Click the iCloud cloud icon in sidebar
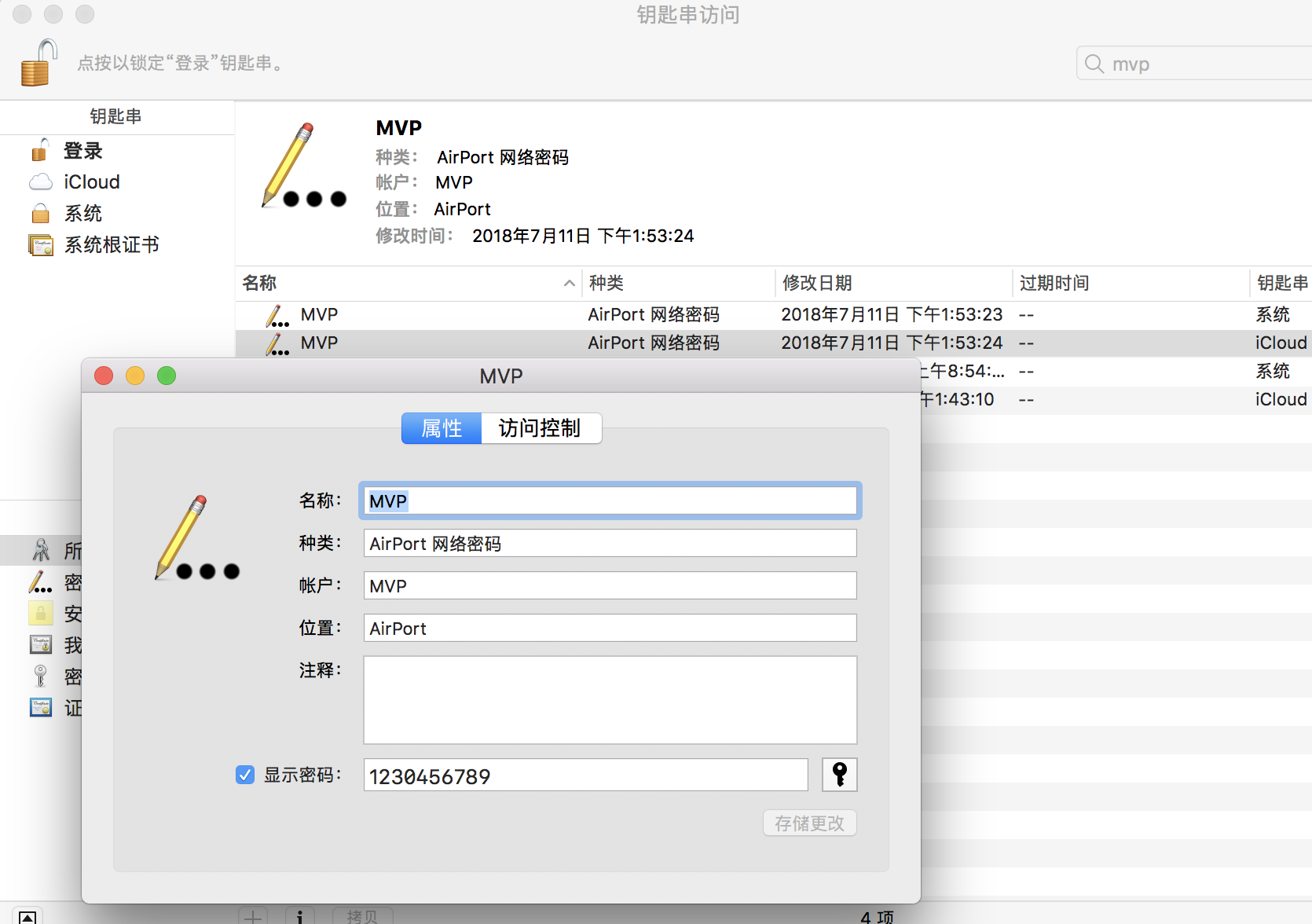The height and width of the screenshot is (924, 1312). point(41,182)
